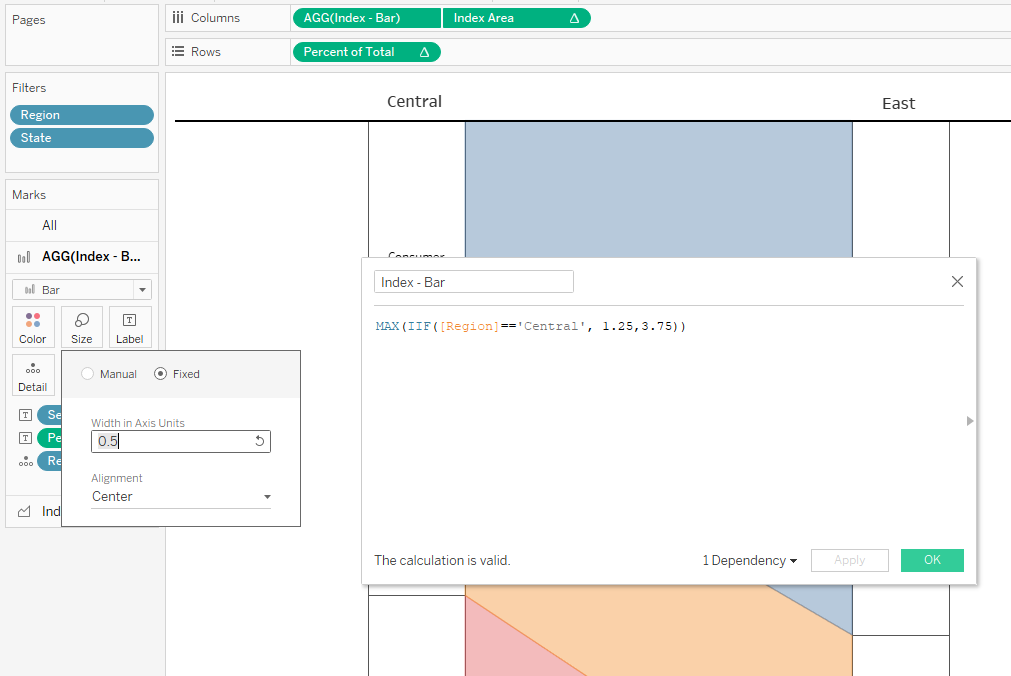Click The calculation is valid message
1011x676 pixels.
pos(442,561)
